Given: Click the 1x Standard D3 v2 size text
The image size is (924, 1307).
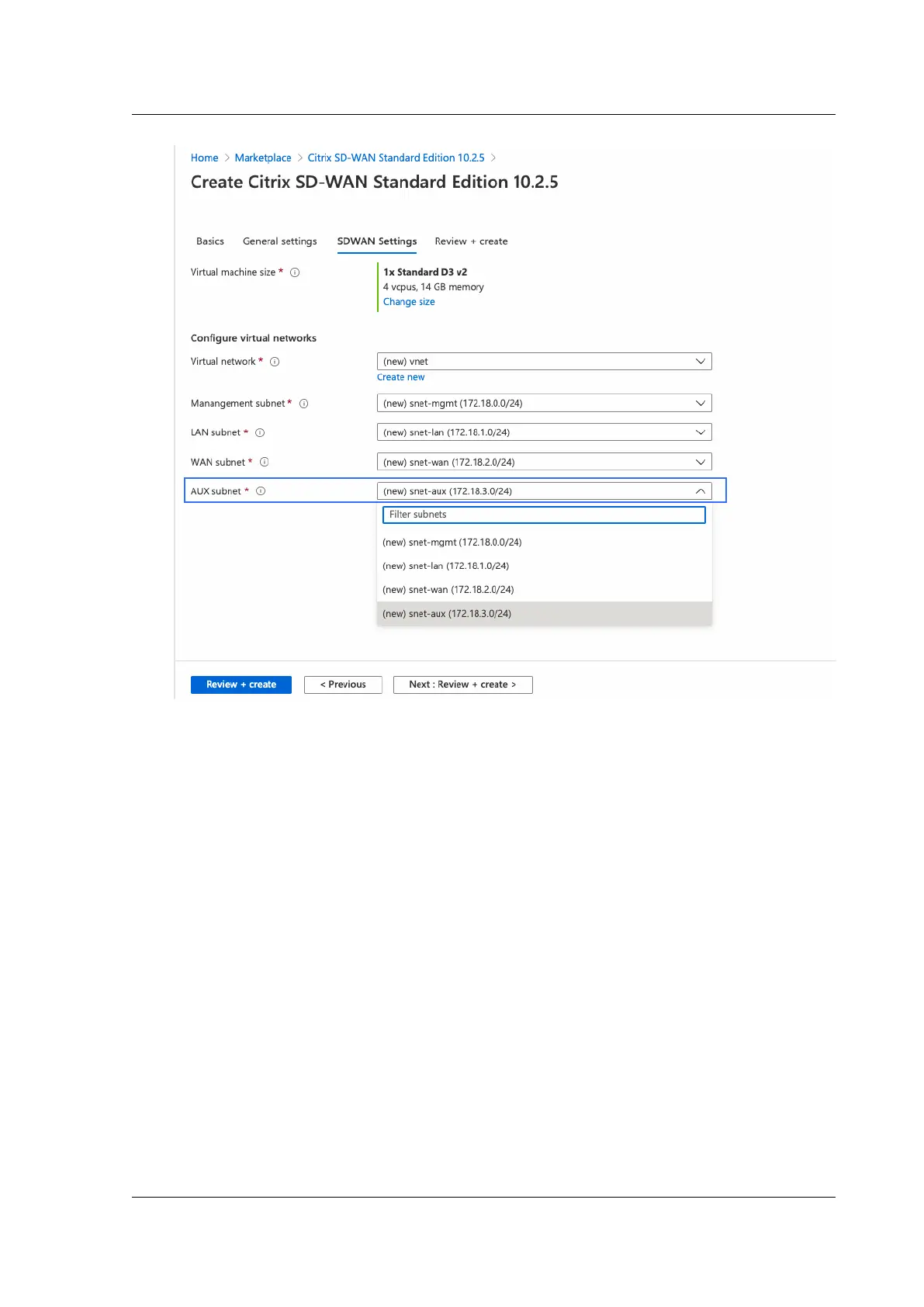Looking at the screenshot, I should pyautogui.click(x=425, y=272).
